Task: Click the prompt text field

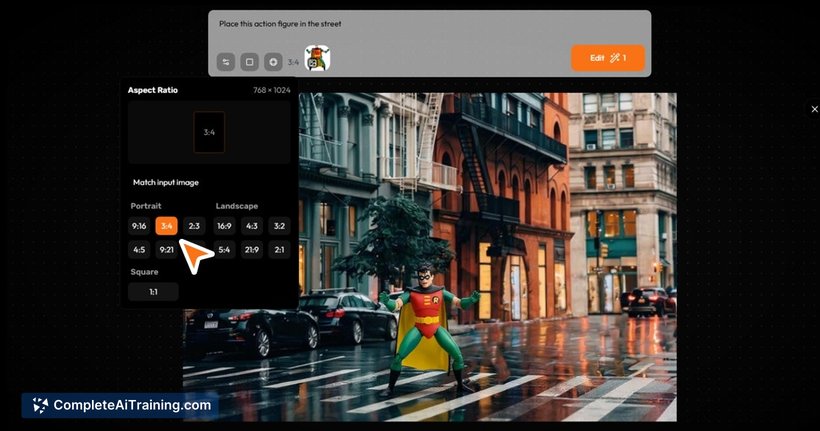Action: click(429, 24)
